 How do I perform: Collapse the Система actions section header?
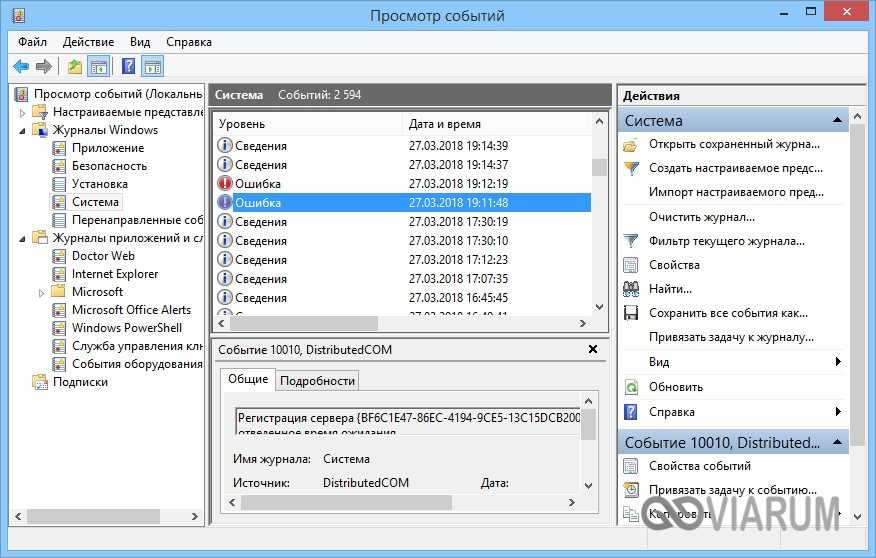838,120
